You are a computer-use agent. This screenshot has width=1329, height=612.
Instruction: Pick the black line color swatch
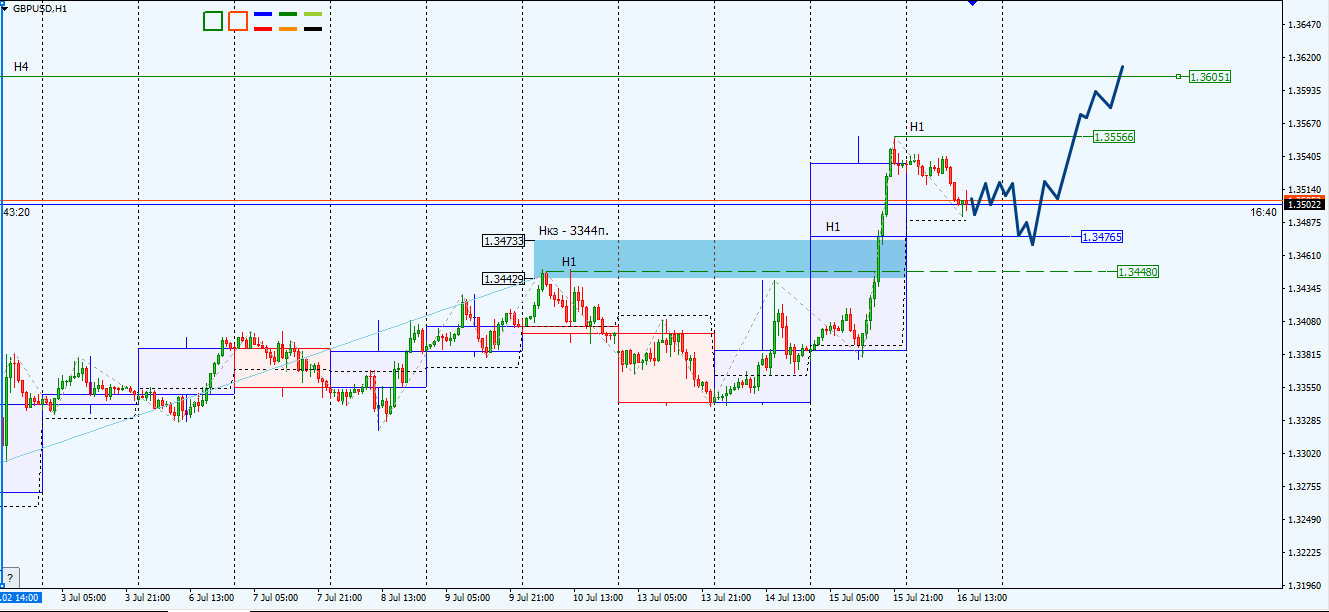click(312, 29)
